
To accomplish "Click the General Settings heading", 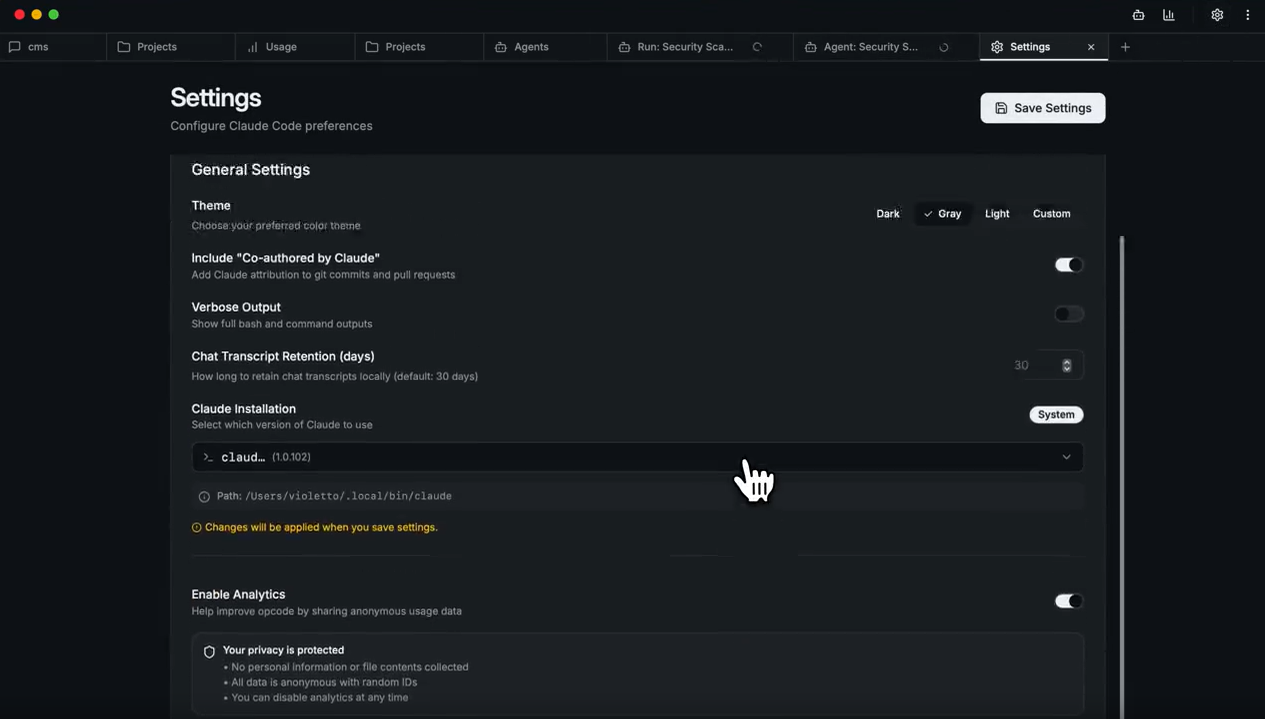I will pyautogui.click(x=250, y=170).
